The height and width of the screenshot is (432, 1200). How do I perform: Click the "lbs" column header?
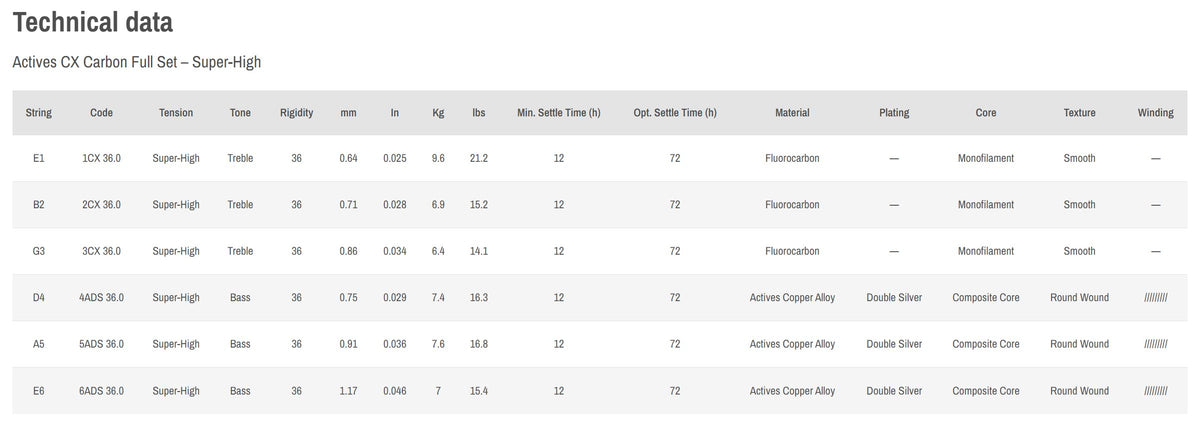click(479, 113)
